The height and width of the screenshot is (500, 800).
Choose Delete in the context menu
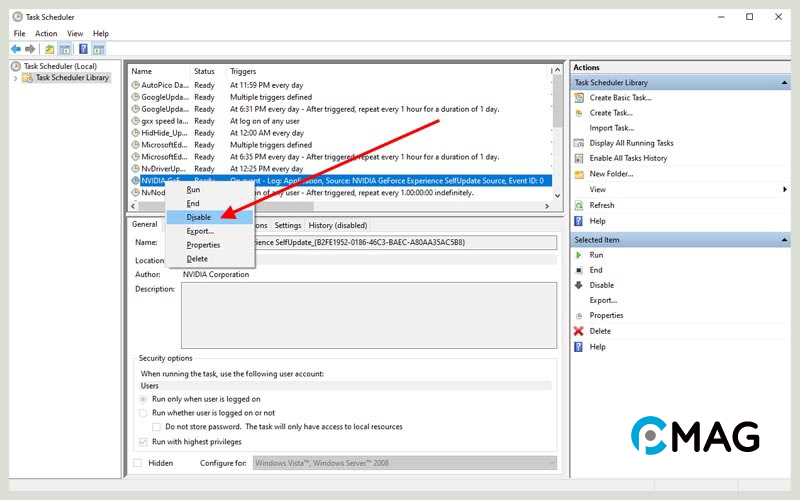[210, 259]
